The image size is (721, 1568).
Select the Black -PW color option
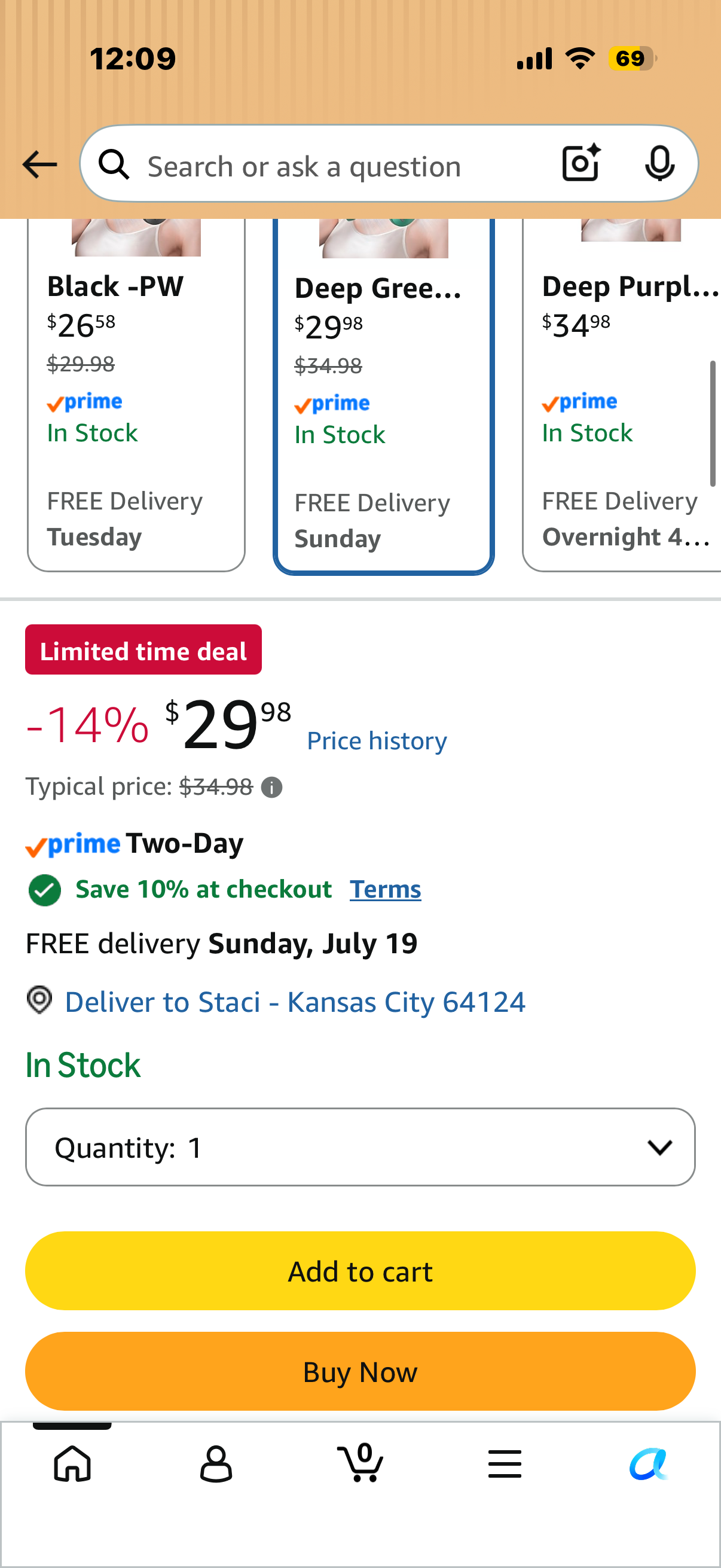[x=136, y=395]
